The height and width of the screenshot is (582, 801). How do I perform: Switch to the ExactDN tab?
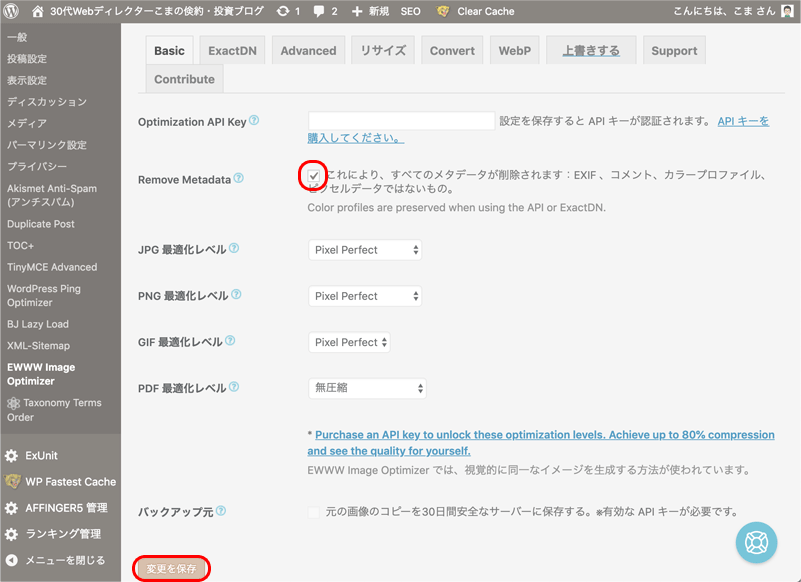[232, 50]
